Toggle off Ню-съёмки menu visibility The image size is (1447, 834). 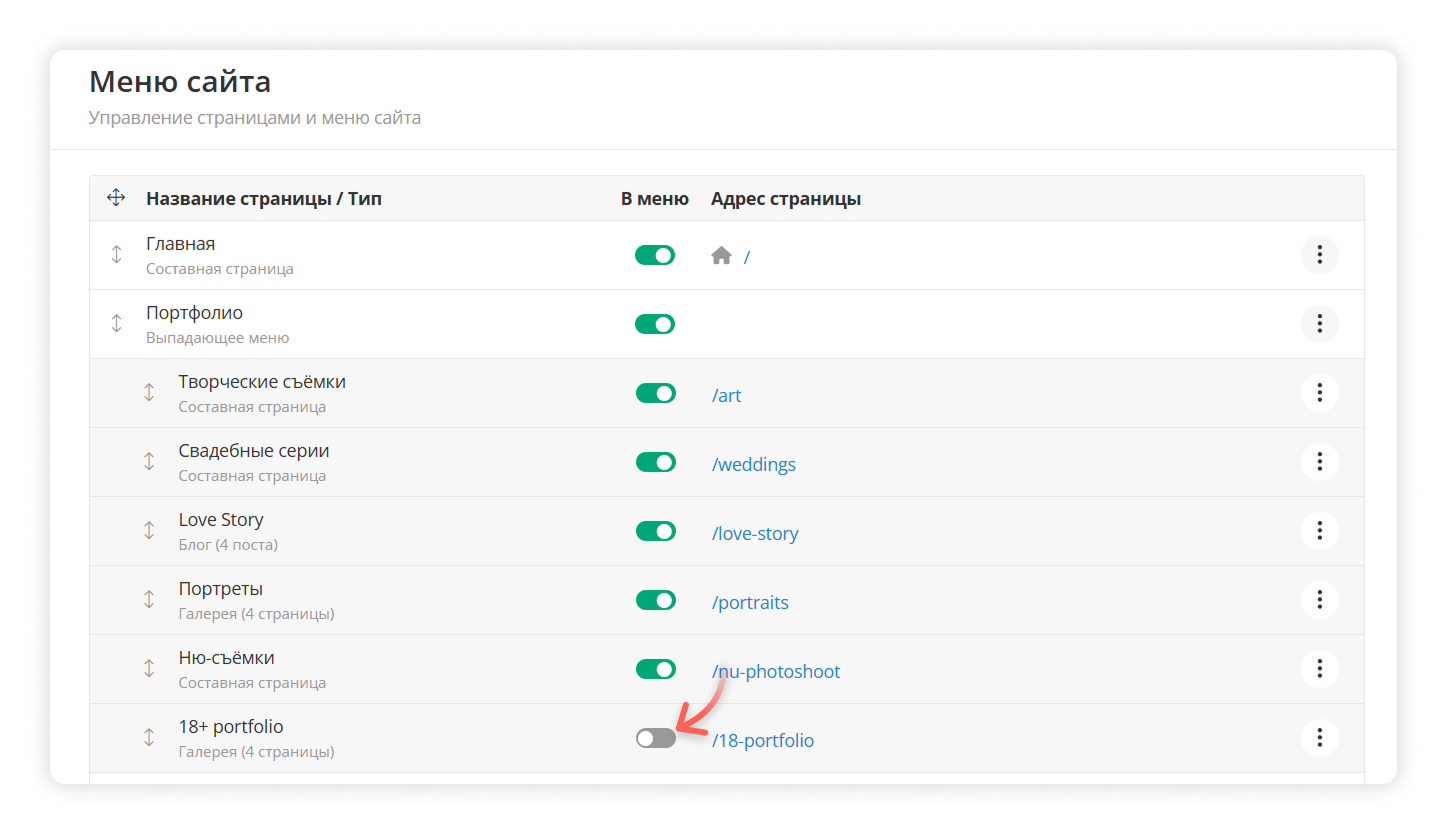(655, 668)
